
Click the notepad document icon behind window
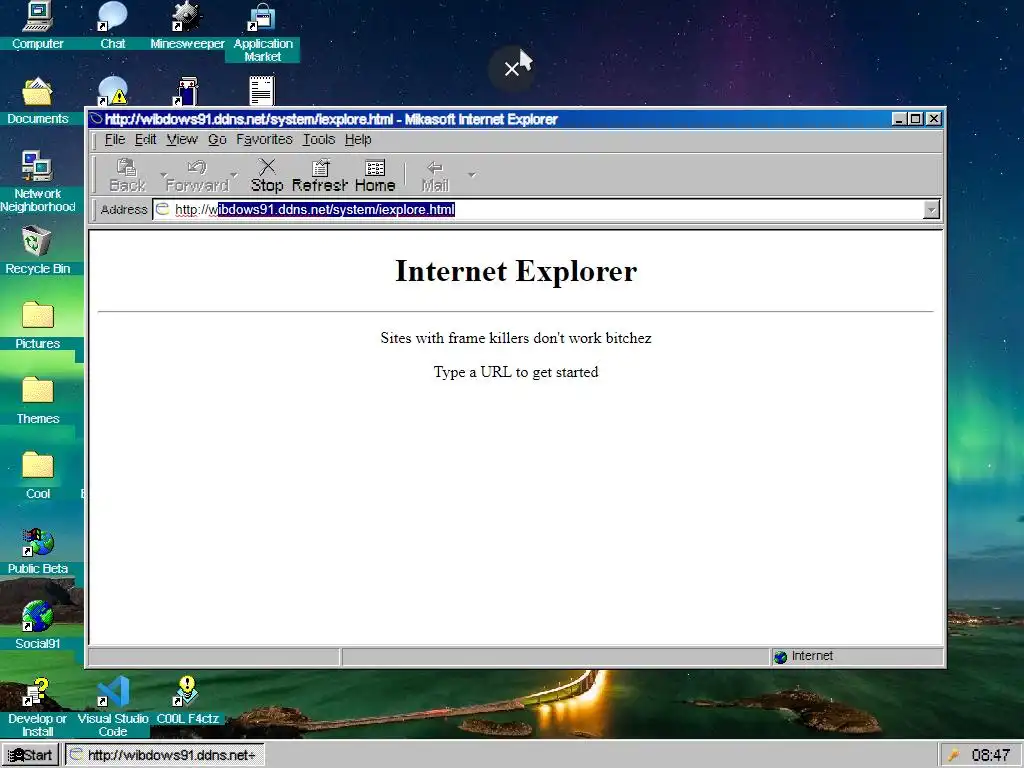click(x=262, y=91)
